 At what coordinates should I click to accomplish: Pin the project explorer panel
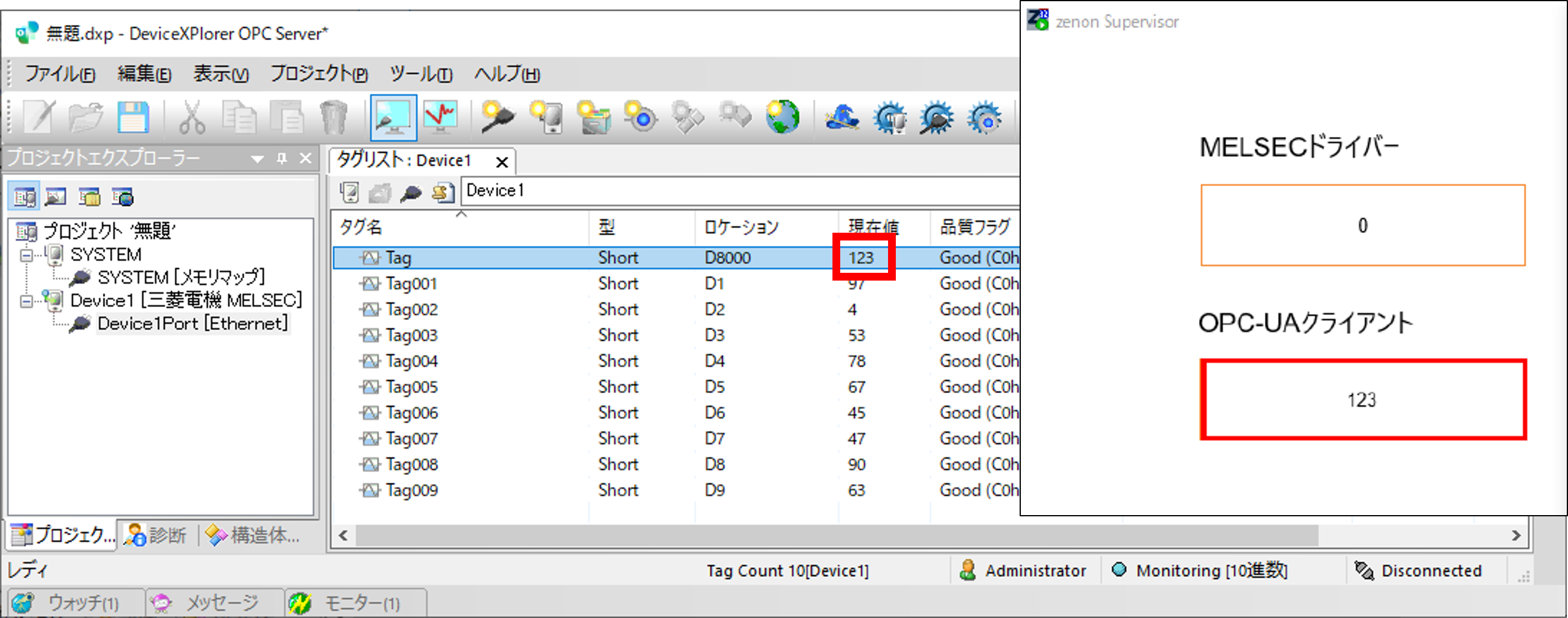(x=282, y=159)
